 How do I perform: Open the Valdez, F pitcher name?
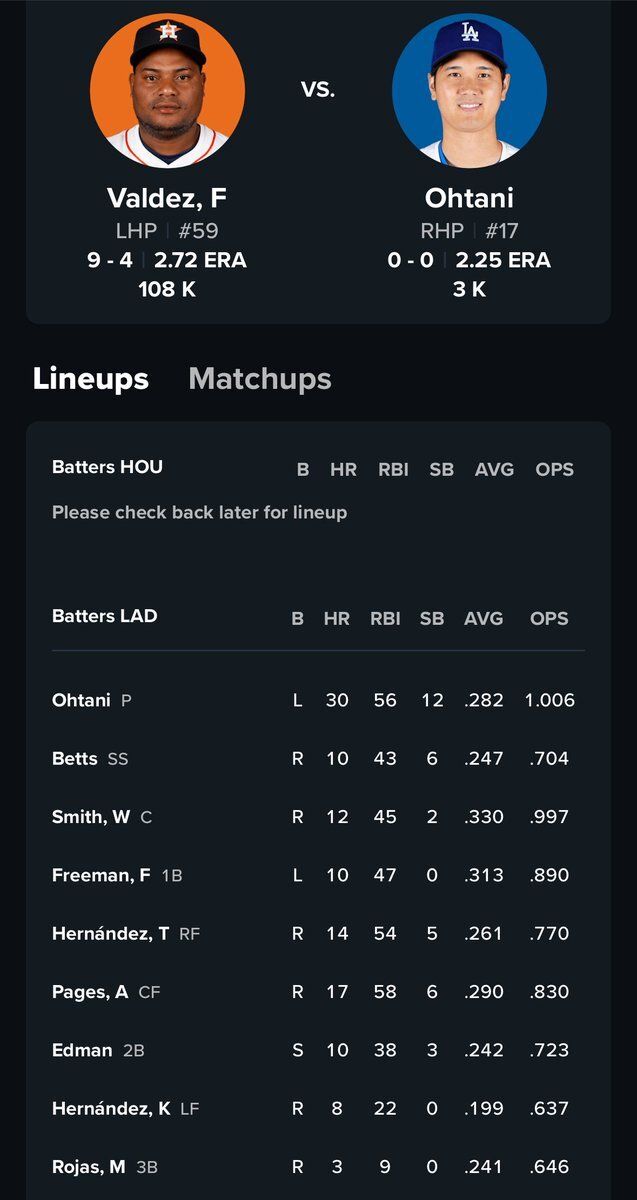click(x=167, y=197)
